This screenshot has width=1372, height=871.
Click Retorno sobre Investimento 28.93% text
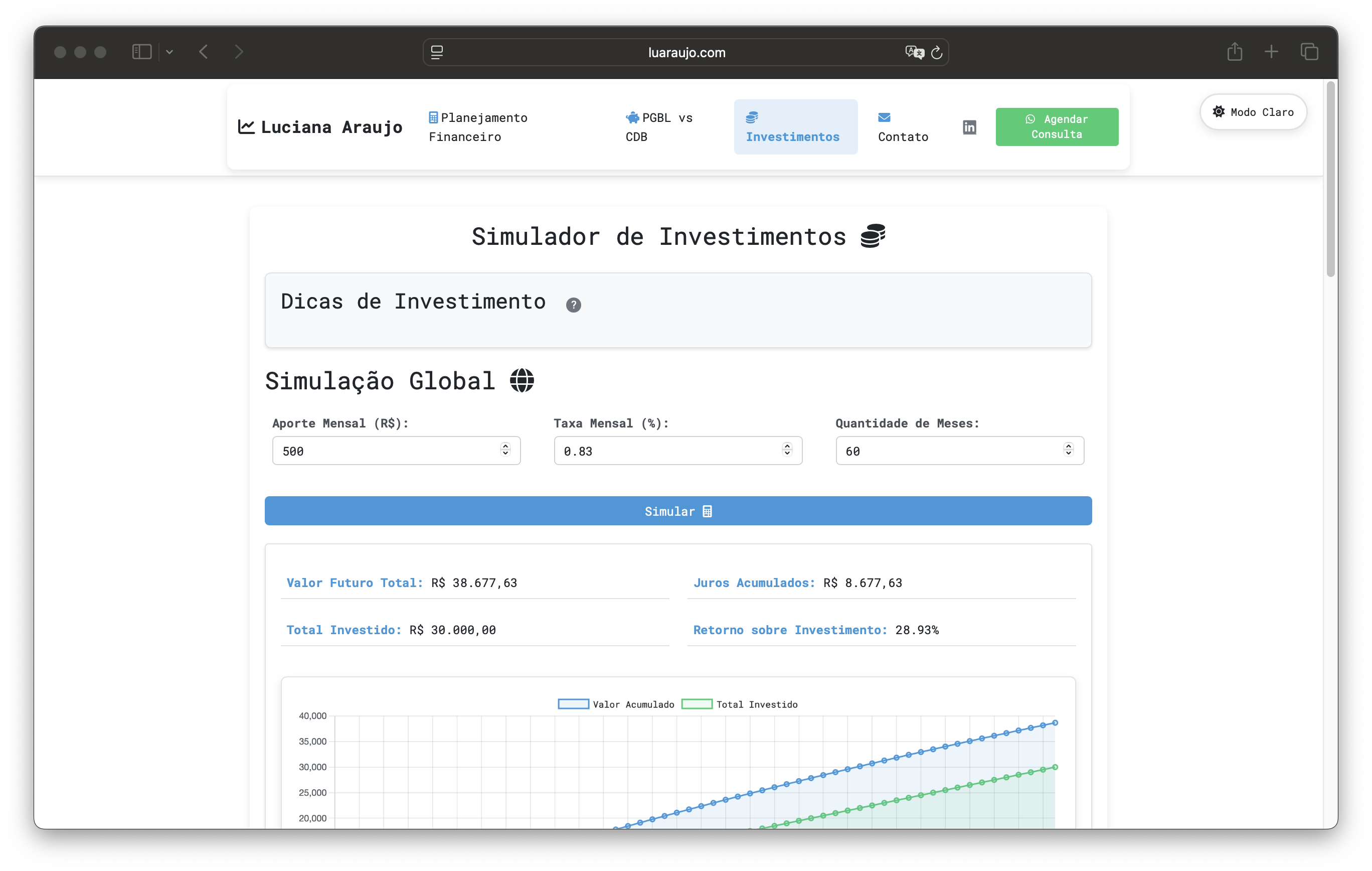(815, 630)
